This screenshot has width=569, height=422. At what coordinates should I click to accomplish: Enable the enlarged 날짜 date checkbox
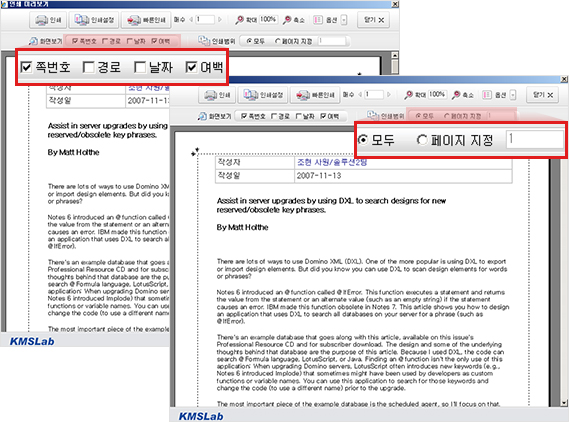140,67
